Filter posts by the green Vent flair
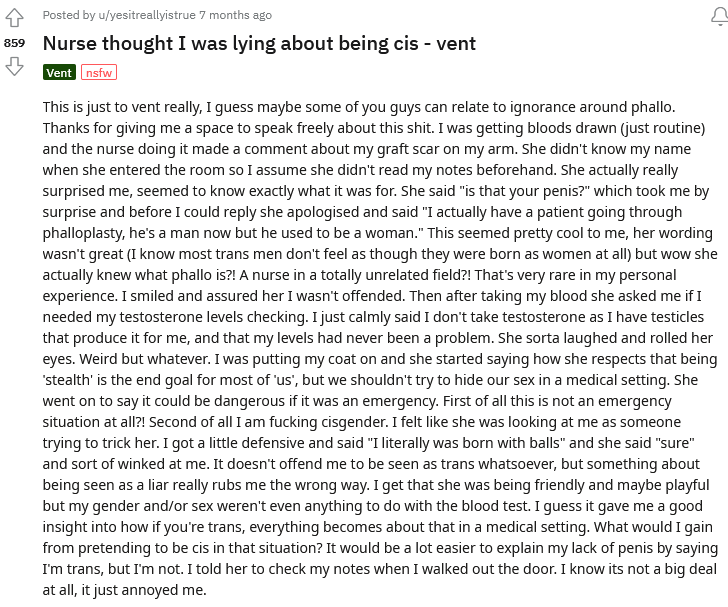This screenshot has height=607, width=728. (x=59, y=72)
